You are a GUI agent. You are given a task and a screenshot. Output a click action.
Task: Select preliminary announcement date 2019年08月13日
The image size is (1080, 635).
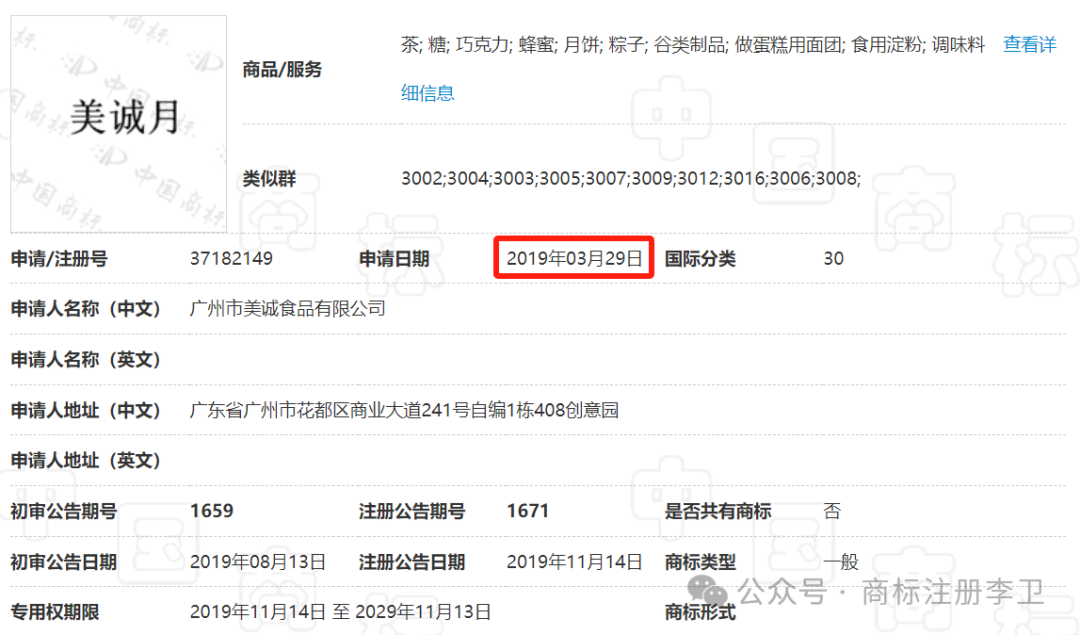coord(258,562)
